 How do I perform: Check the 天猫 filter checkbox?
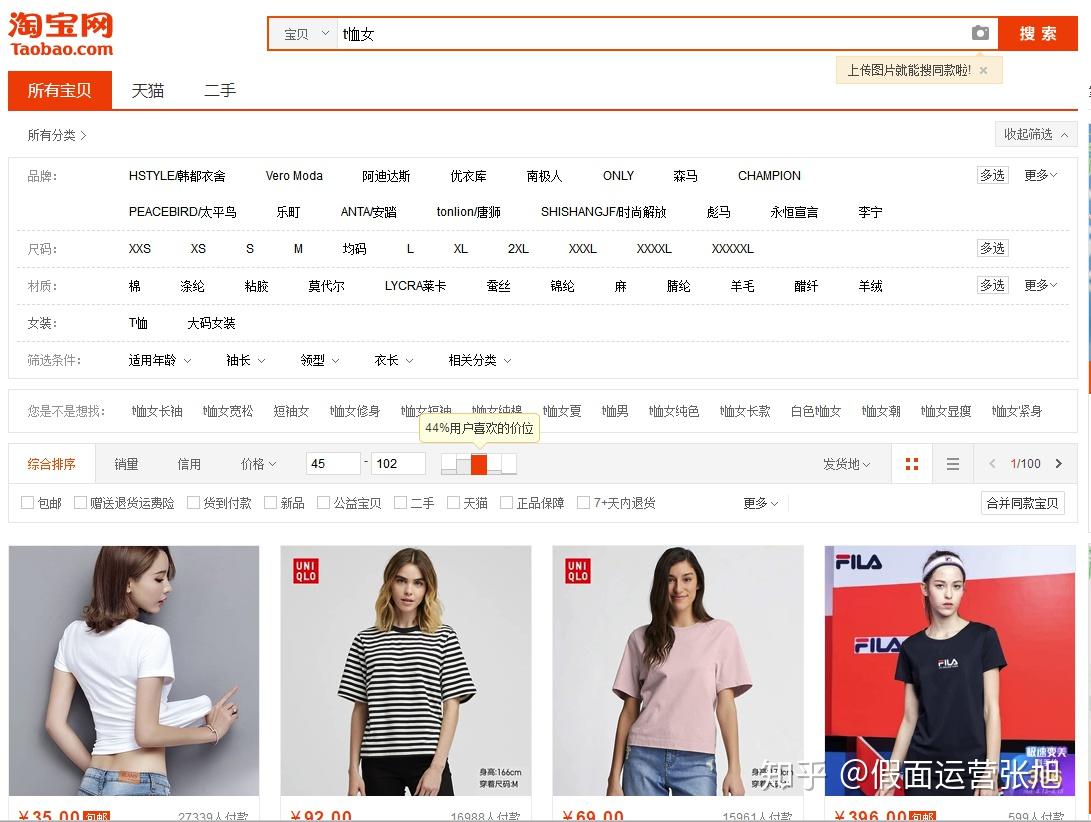pyautogui.click(x=454, y=503)
